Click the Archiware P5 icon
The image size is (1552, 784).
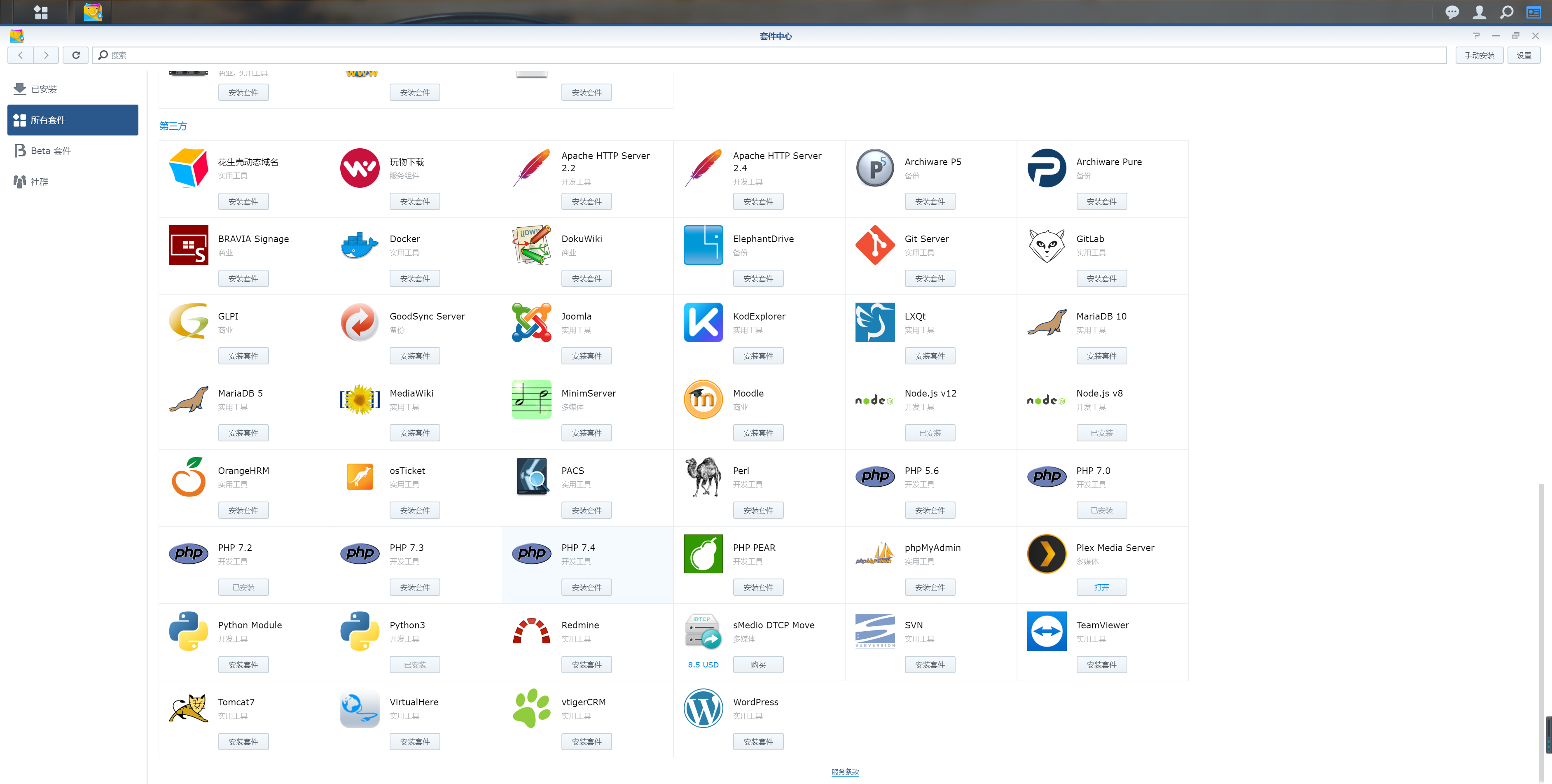tap(875, 168)
